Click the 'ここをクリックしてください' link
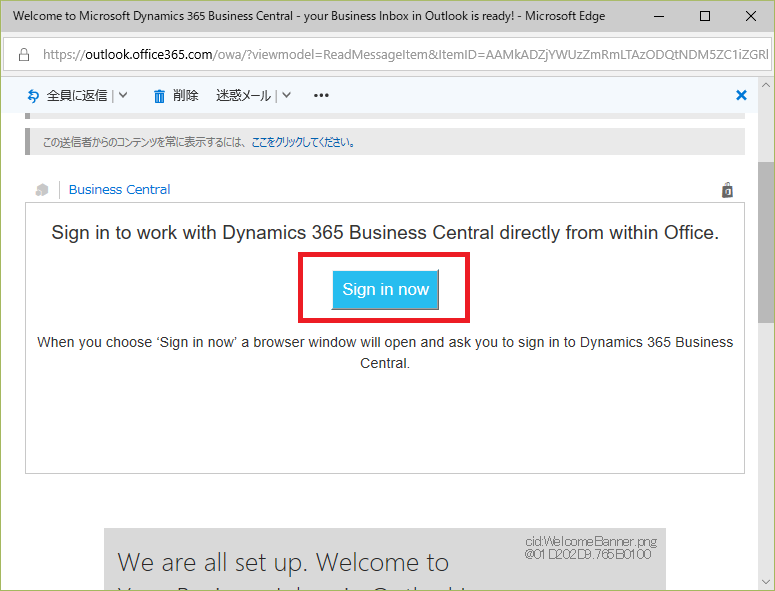Viewport: 775px width, 591px height. coord(302,142)
